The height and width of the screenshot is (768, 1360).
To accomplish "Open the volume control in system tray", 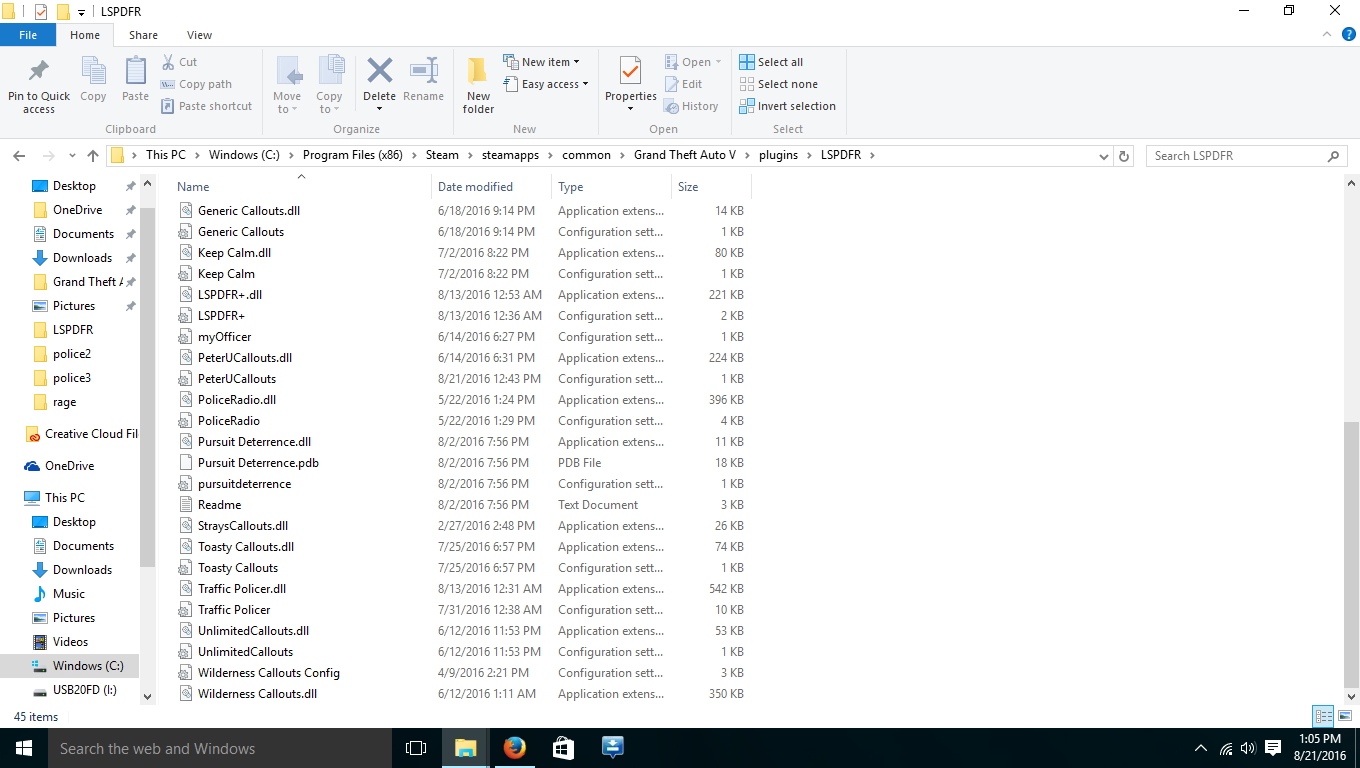I will [1247, 748].
